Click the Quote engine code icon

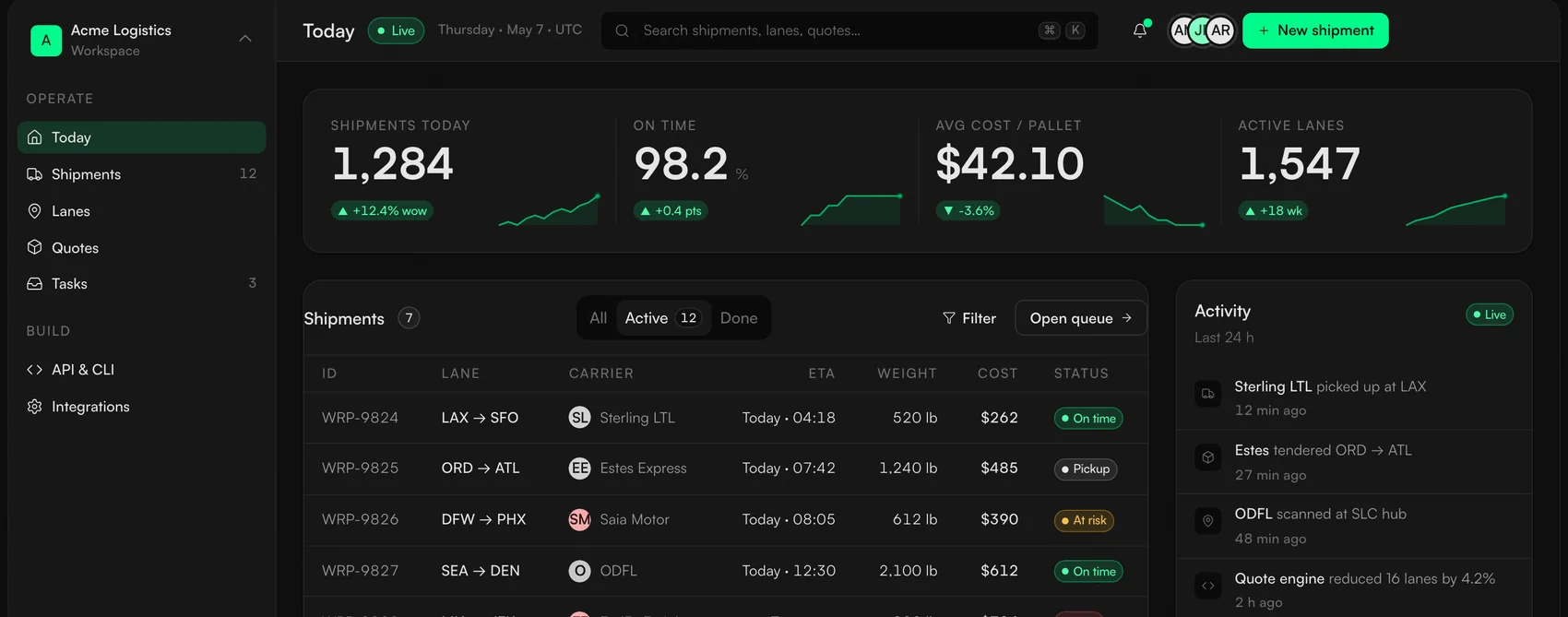coord(1207,586)
